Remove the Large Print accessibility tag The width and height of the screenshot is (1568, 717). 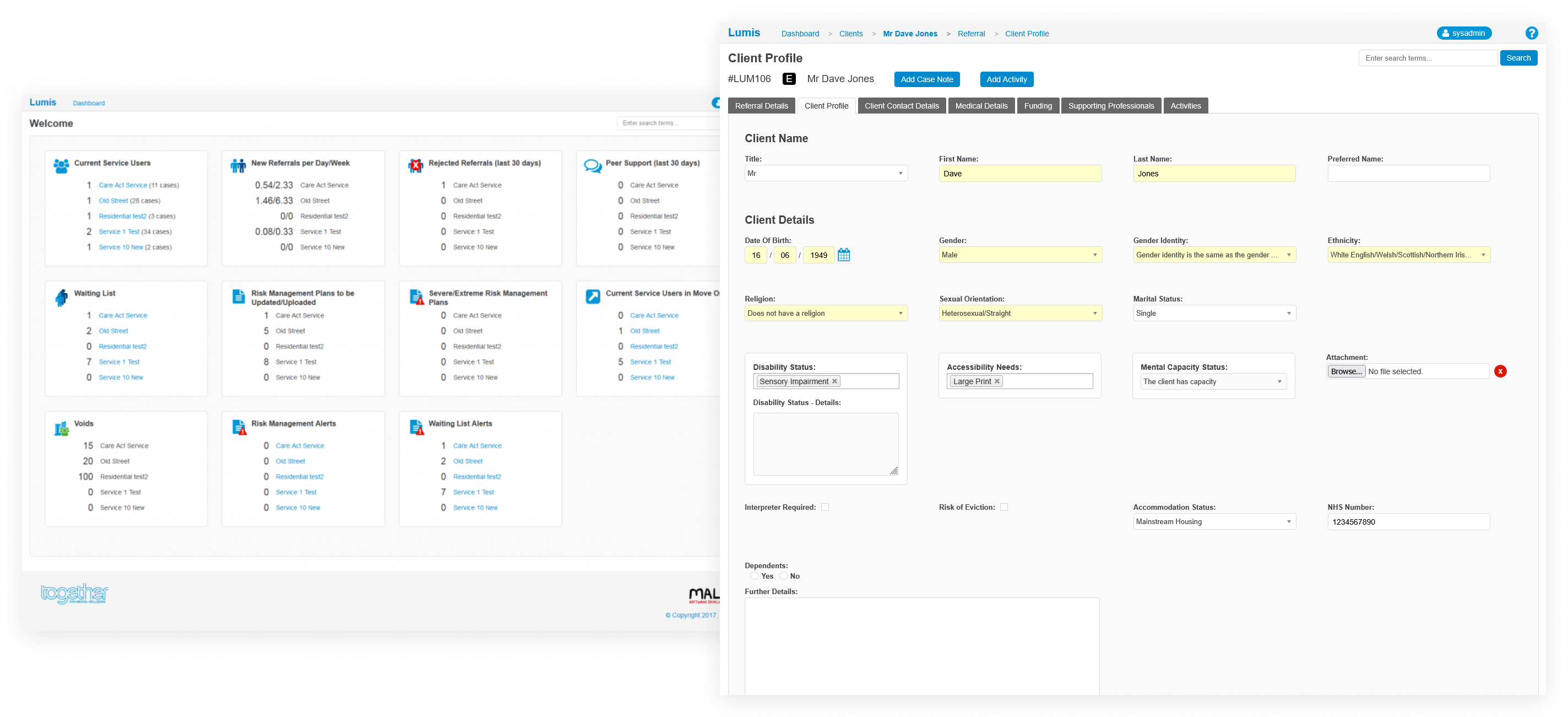(x=997, y=381)
